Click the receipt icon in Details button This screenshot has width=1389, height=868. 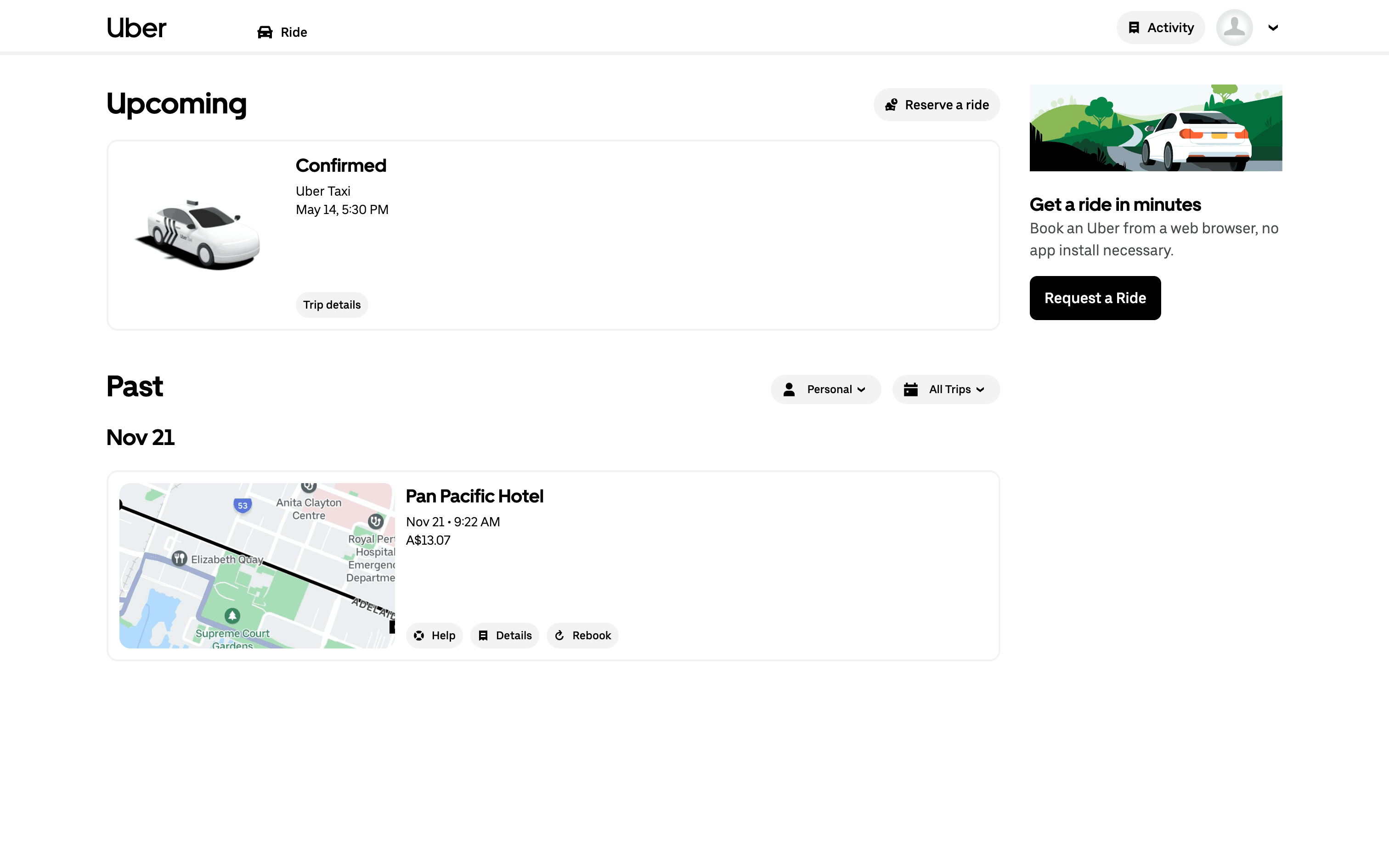pos(483,636)
